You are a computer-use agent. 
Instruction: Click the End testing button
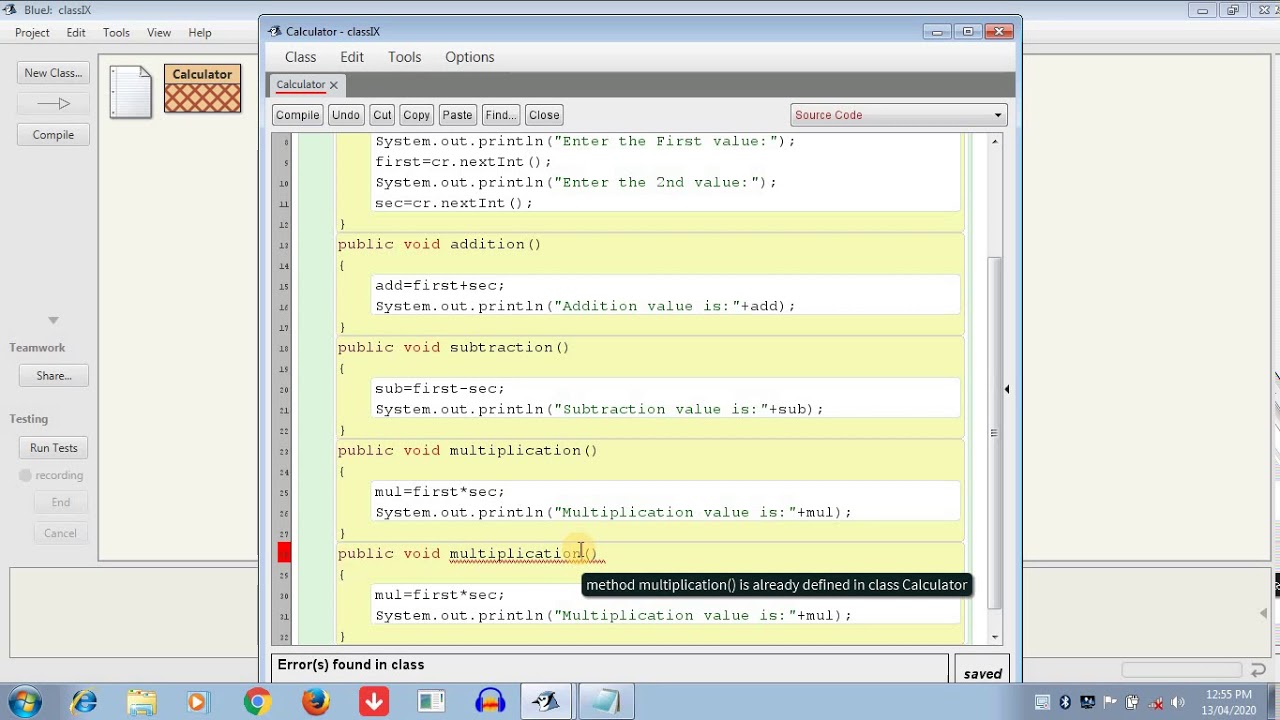point(60,502)
